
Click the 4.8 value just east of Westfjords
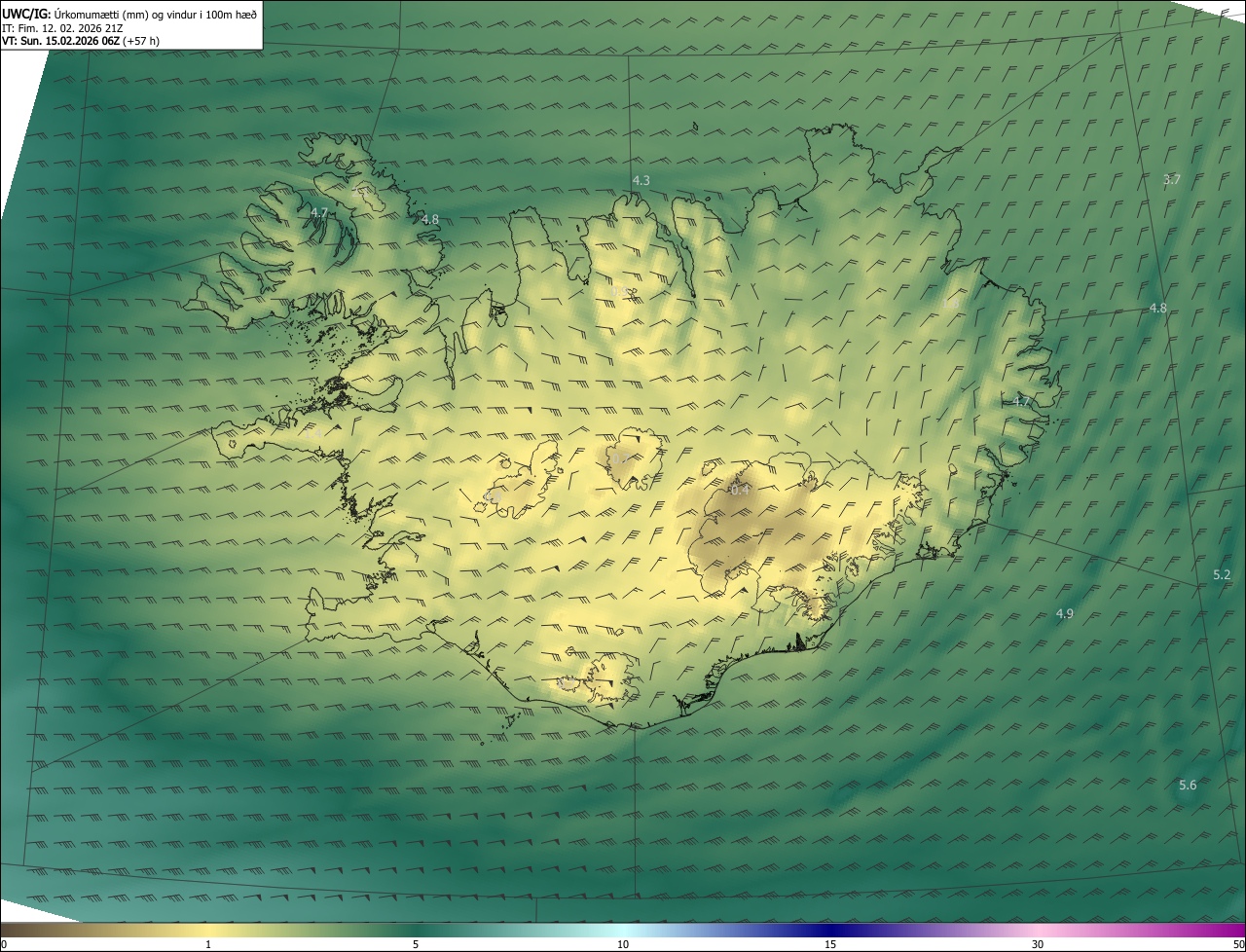[430, 220]
